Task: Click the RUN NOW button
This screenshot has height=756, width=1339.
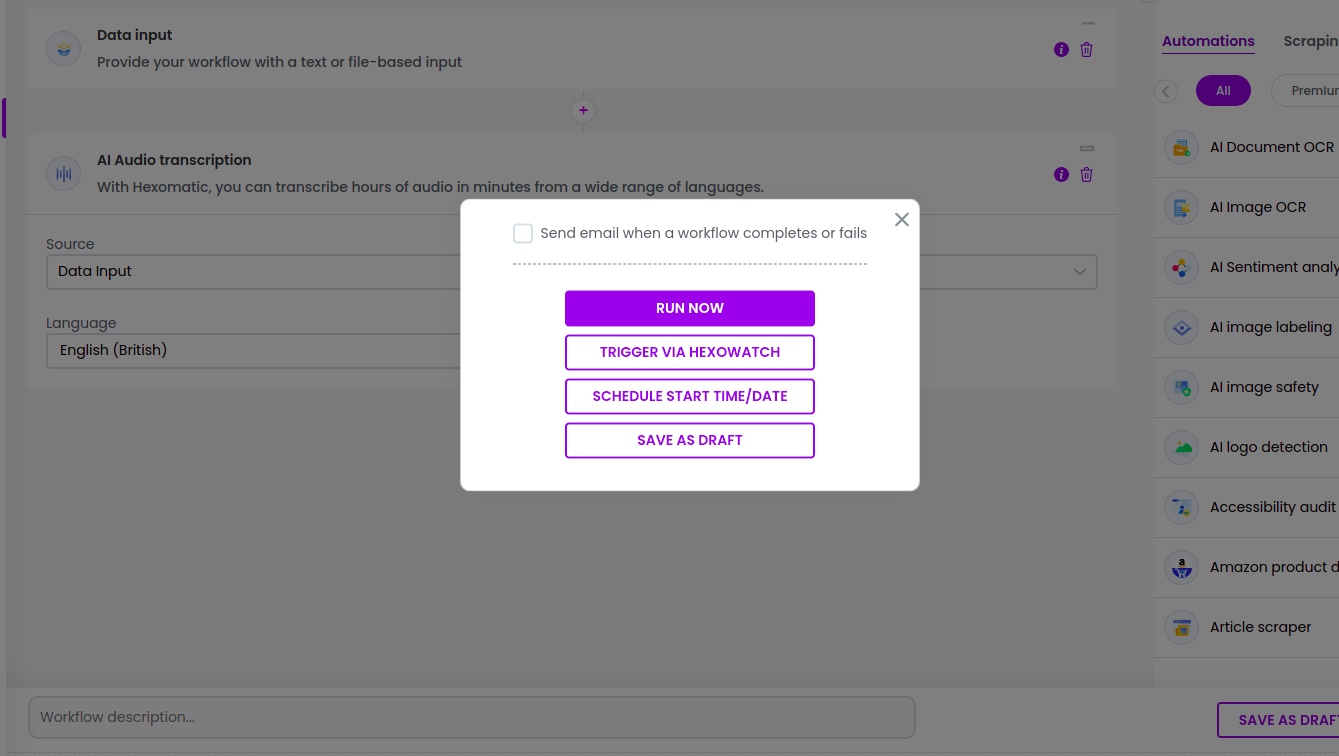Action: tap(690, 308)
